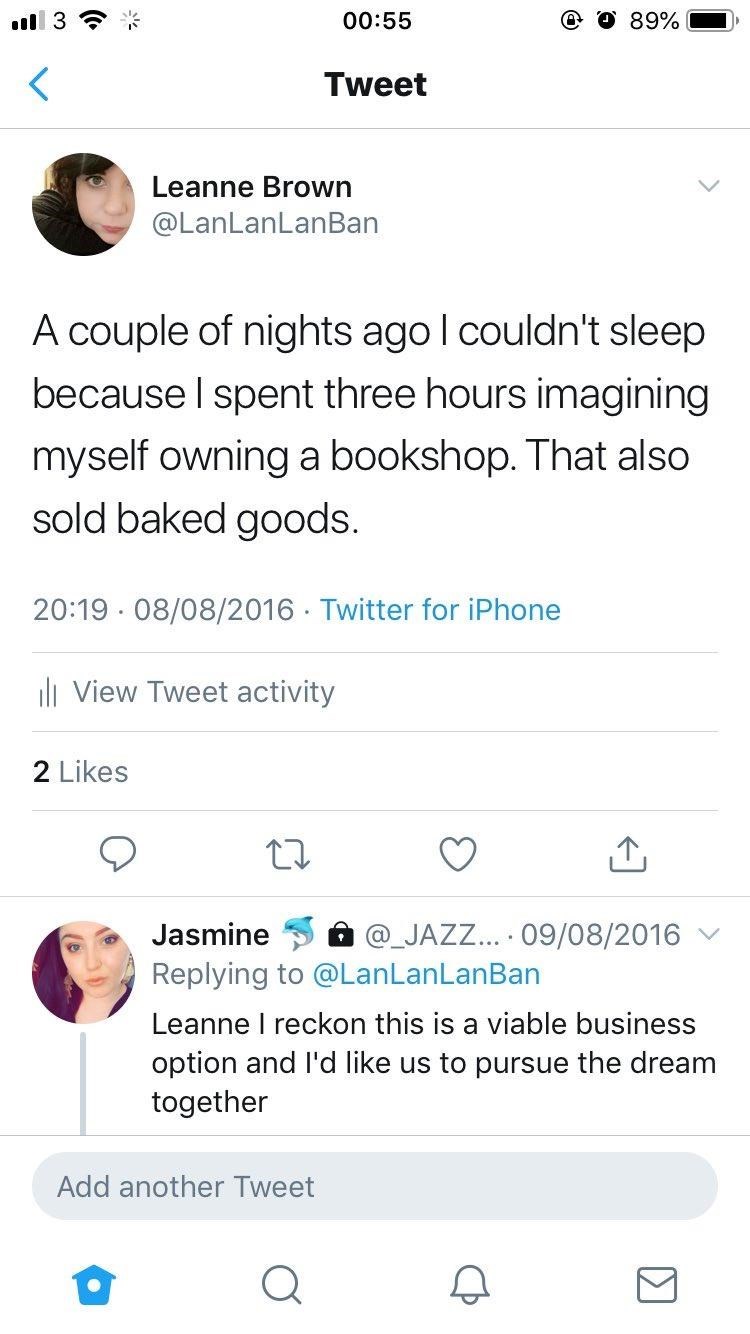Like the bookshop tweet with heart icon
This screenshot has width=750, height=1334.
pos(458,853)
